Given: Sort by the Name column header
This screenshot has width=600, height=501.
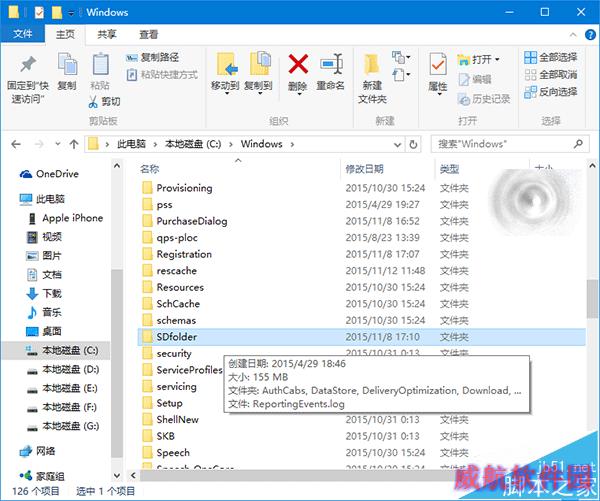Looking at the screenshot, I should [149, 169].
